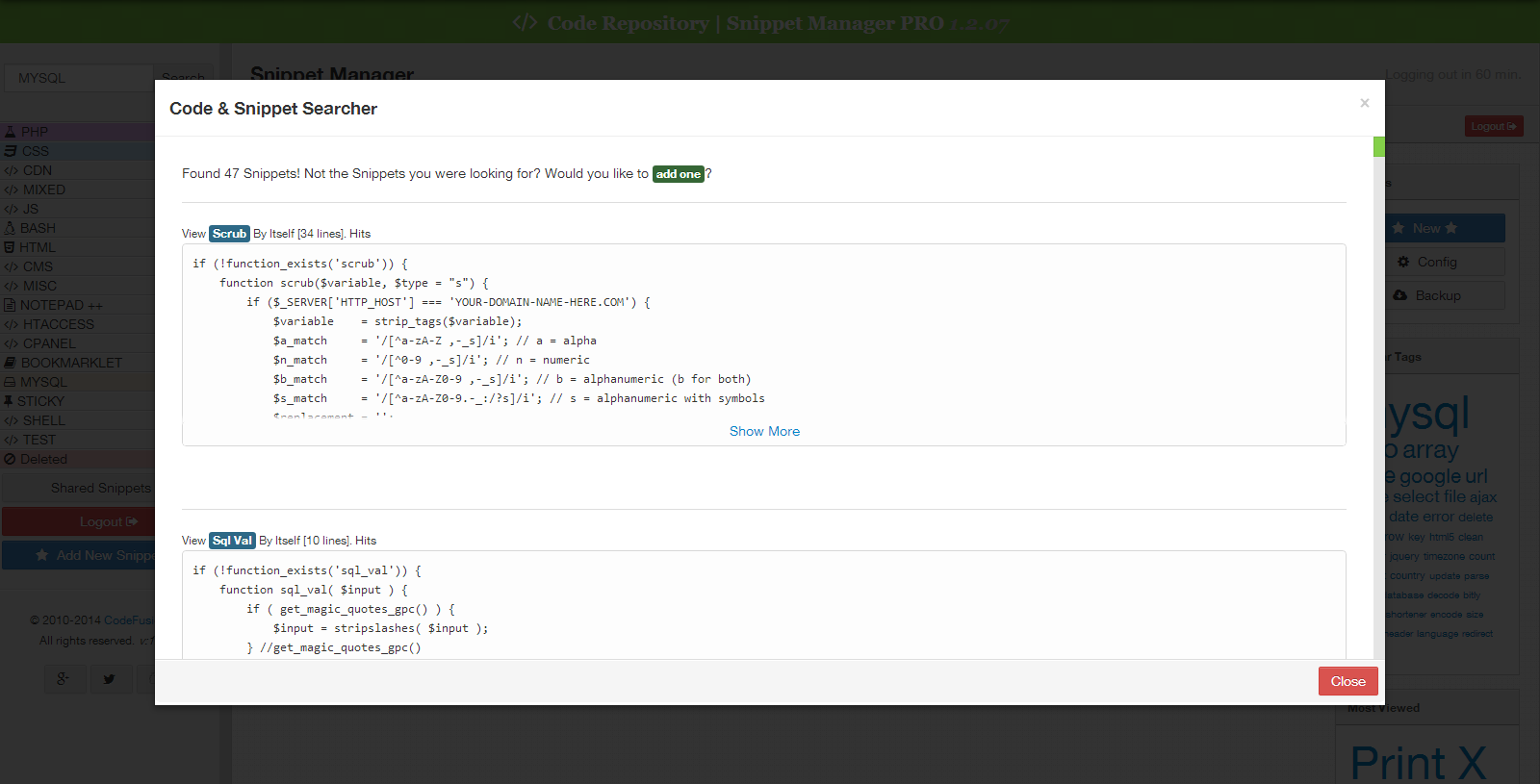This screenshot has width=1540, height=784.
Task: Click the ban icon beside Deleted
Action: 10,459
